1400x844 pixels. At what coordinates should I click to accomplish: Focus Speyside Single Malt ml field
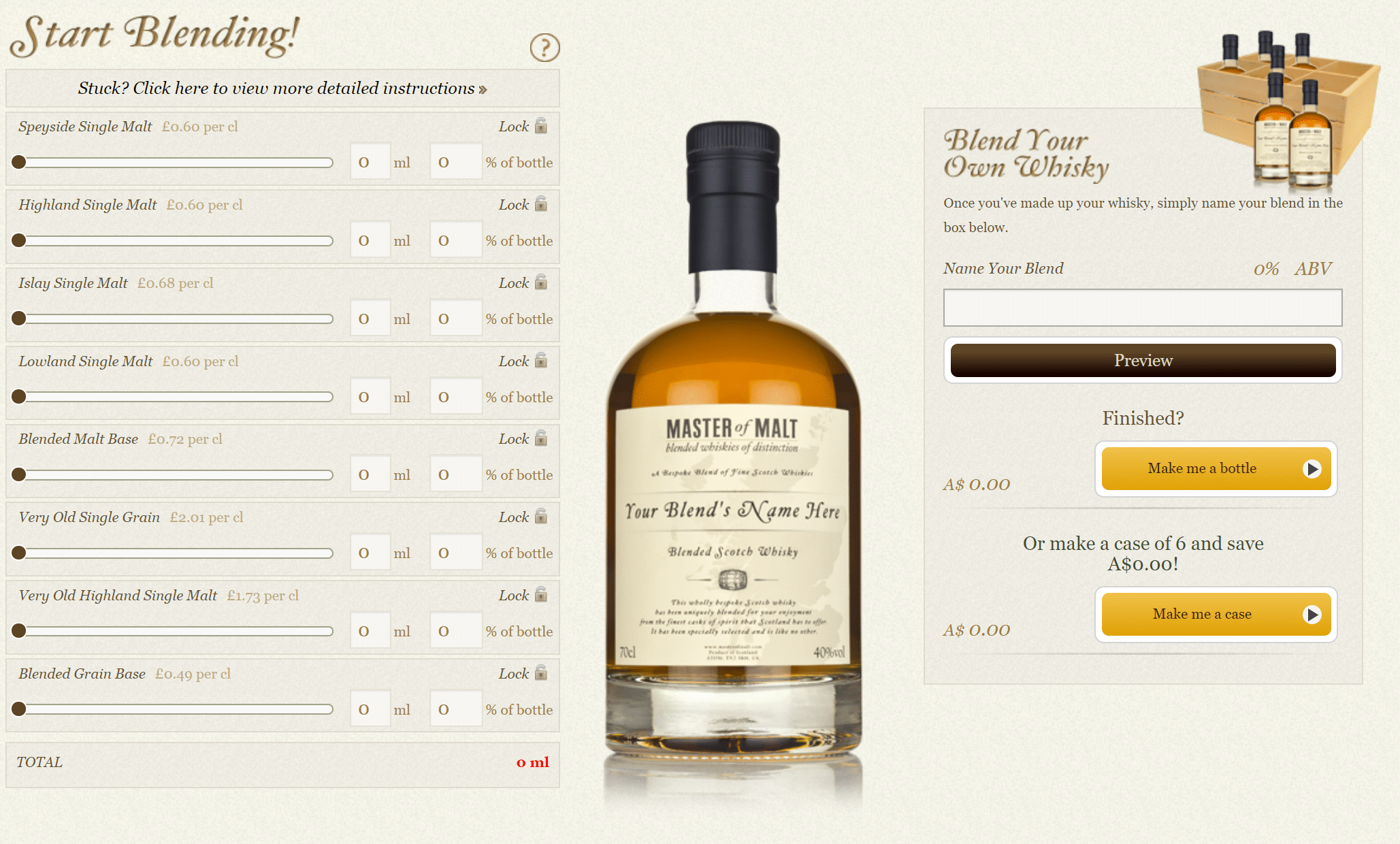370,161
